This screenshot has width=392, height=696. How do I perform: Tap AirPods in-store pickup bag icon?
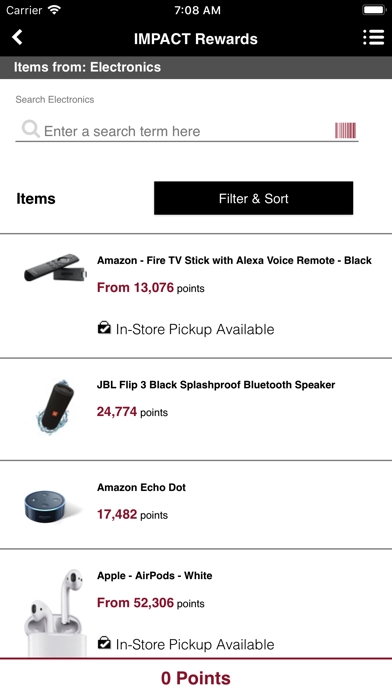104,643
